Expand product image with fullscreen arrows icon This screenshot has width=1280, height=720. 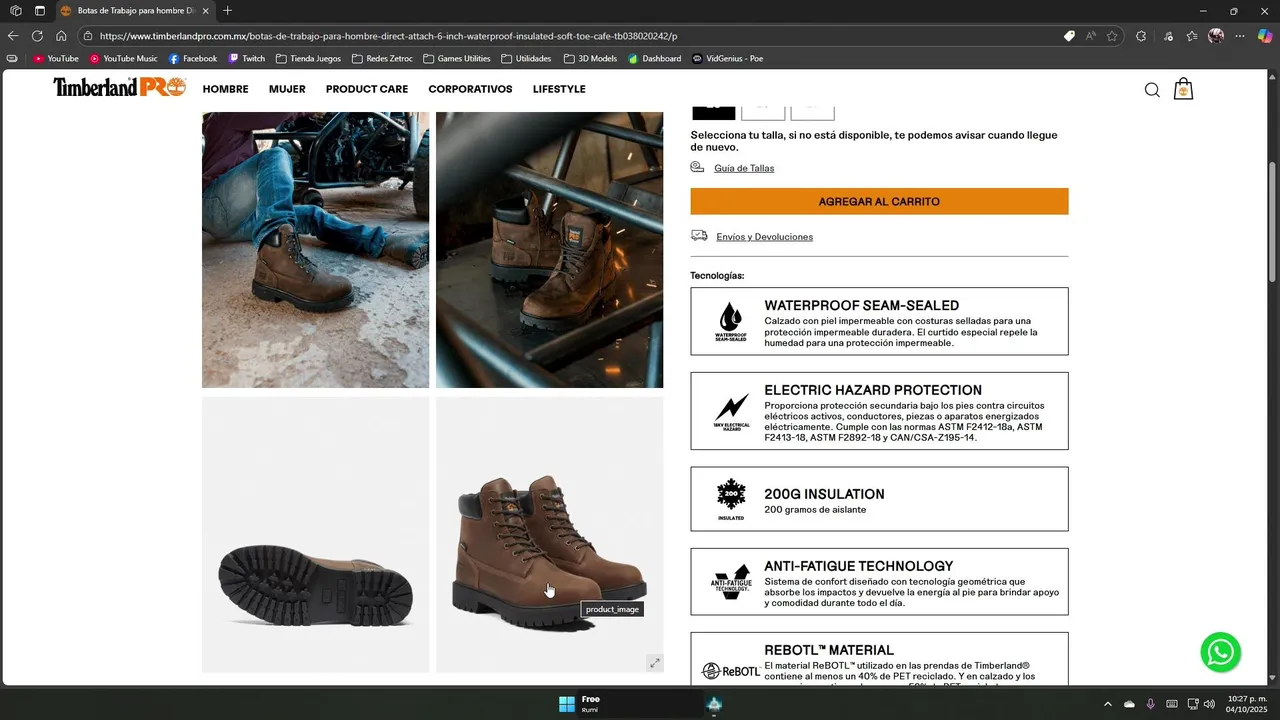654,662
